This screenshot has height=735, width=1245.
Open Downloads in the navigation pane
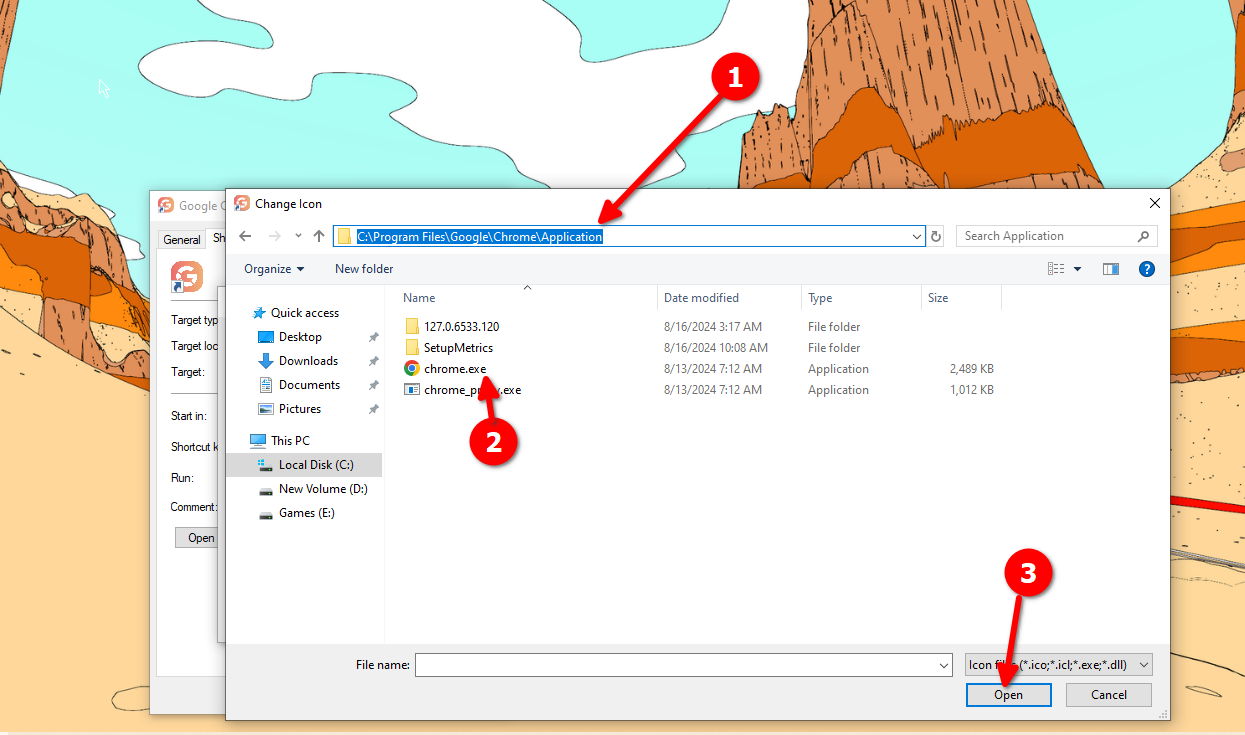[x=308, y=361]
